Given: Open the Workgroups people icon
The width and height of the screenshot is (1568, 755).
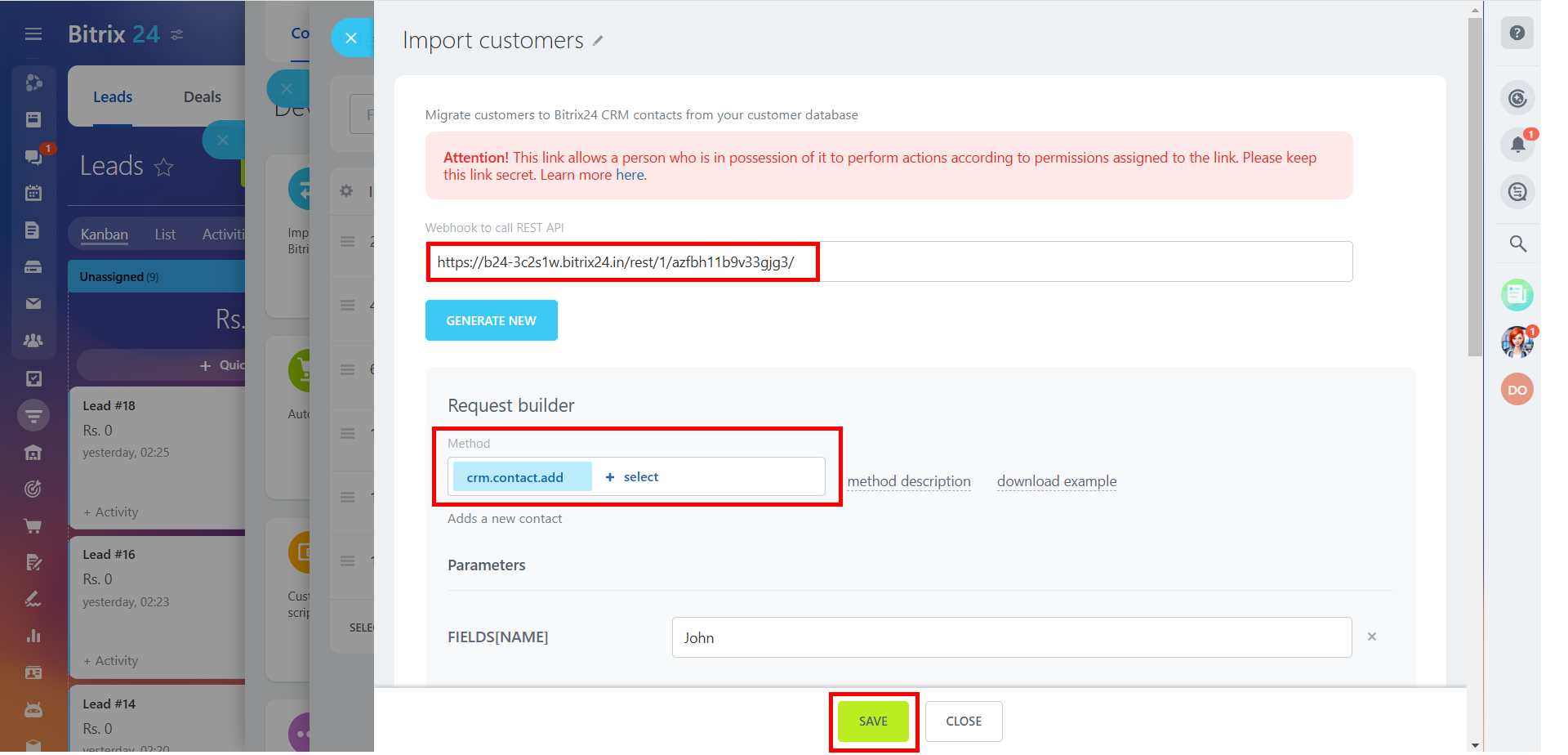Looking at the screenshot, I should coord(33,340).
